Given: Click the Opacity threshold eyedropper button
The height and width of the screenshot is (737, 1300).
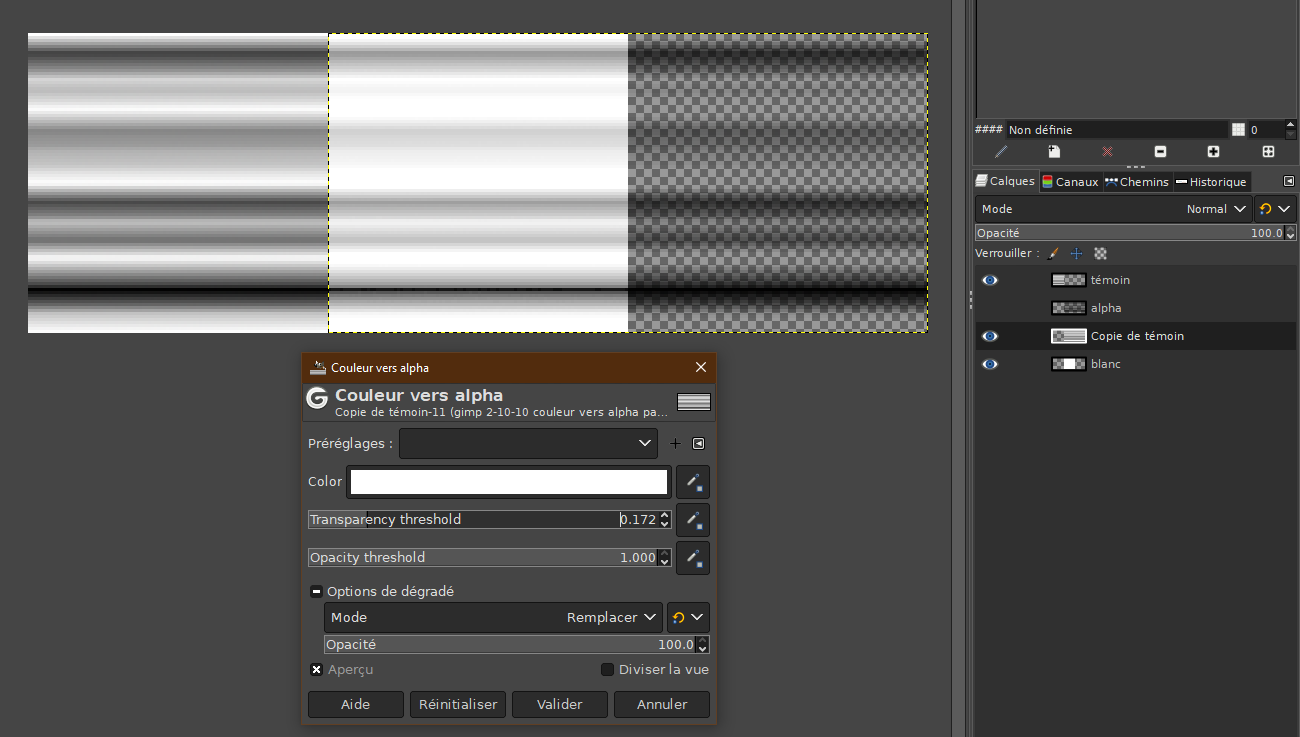Looking at the screenshot, I should point(693,558).
